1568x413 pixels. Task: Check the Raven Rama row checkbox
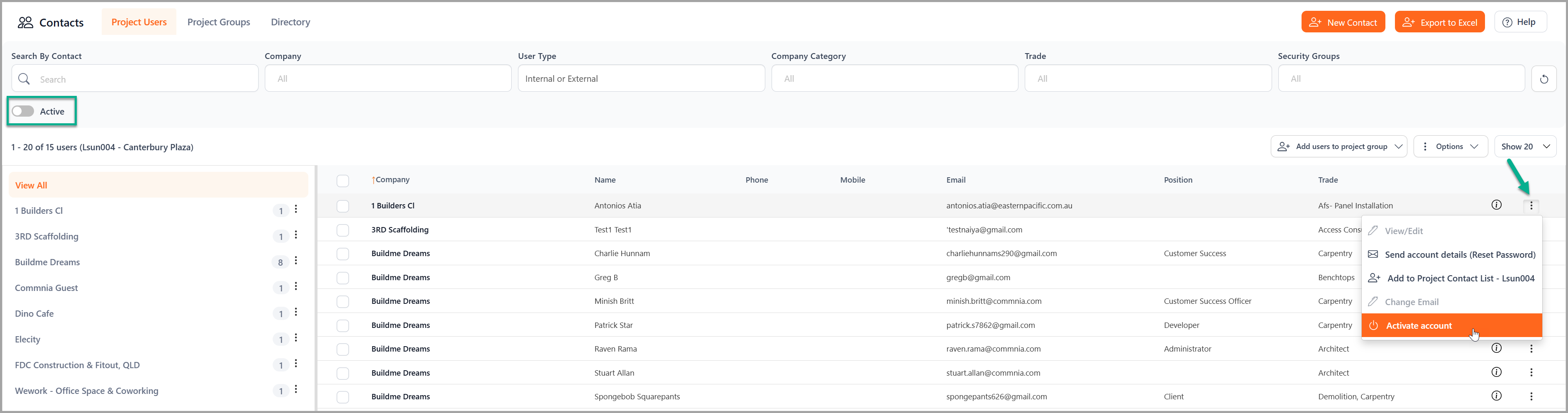343,349
